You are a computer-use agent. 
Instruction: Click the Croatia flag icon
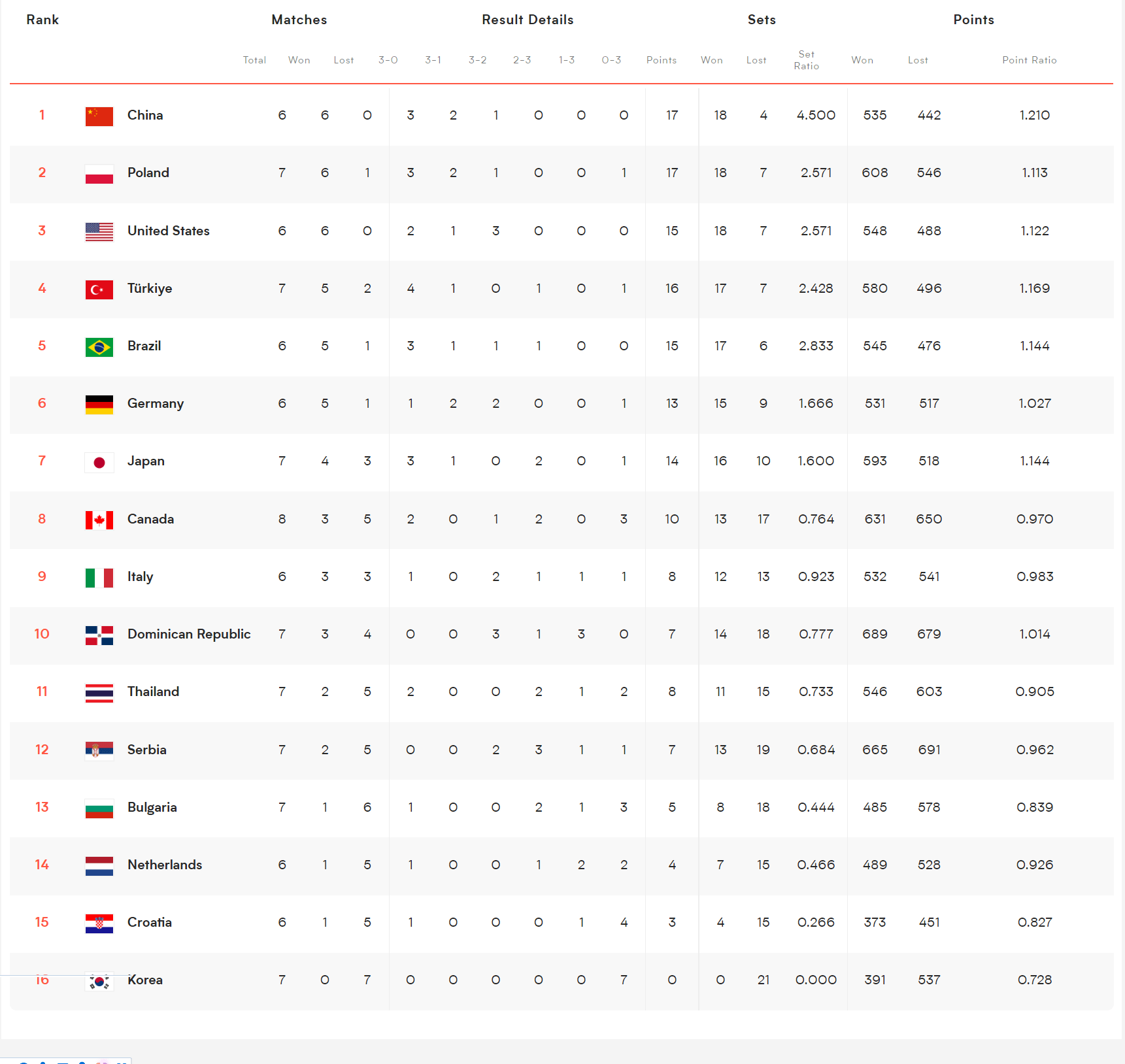(x=99, y=923)
